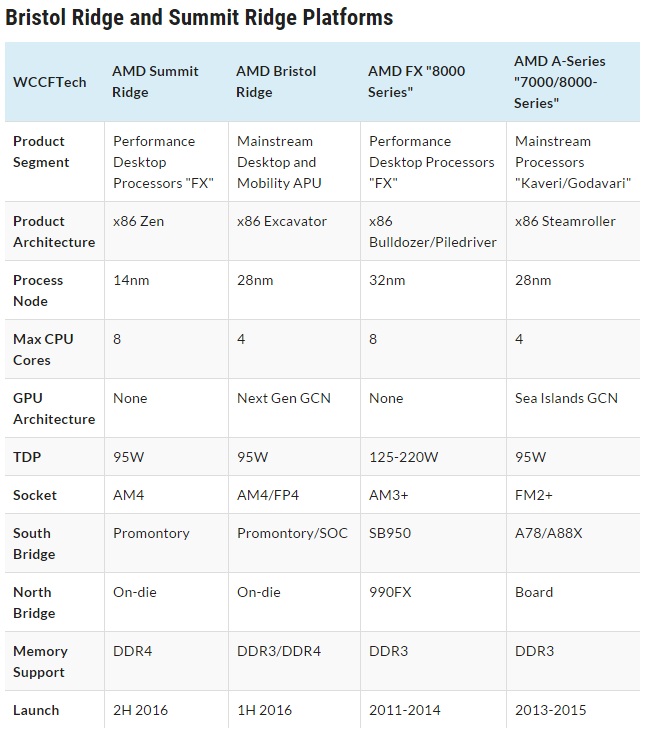Click the Promontory/SOC south bridge cell
Image resolution: width=645 pixels, height=731 pixels.
click(x=292, y=533)
